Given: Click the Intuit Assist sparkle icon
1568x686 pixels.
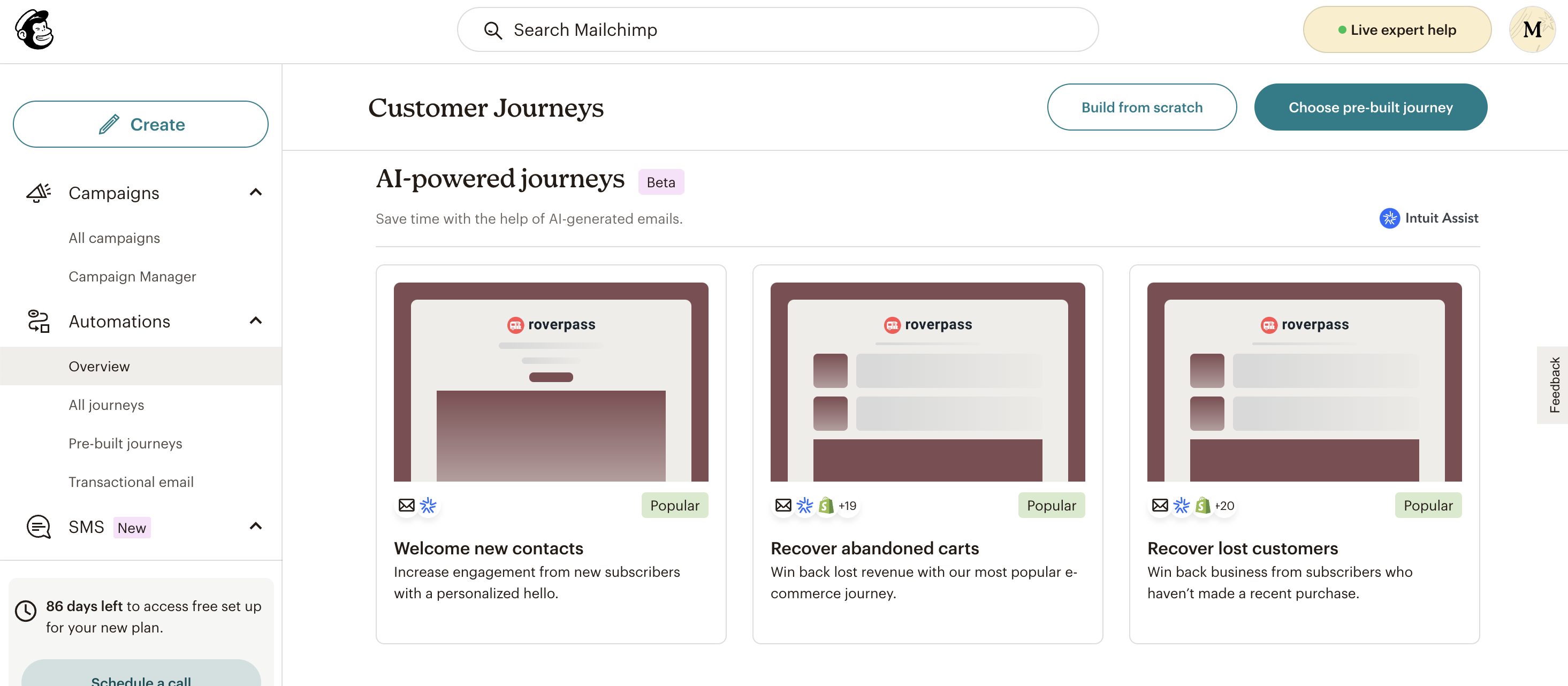Looking at the screenshot, I should [x=1389, y=218].
